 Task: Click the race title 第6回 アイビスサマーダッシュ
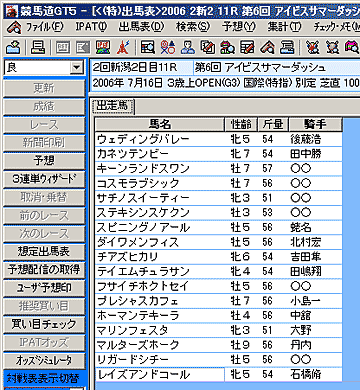[x=260, y=68]
